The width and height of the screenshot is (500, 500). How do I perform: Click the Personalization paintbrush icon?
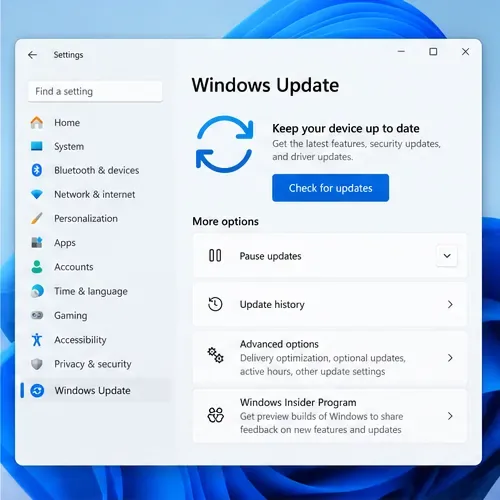pyautogui.click(x=37, y=218)
